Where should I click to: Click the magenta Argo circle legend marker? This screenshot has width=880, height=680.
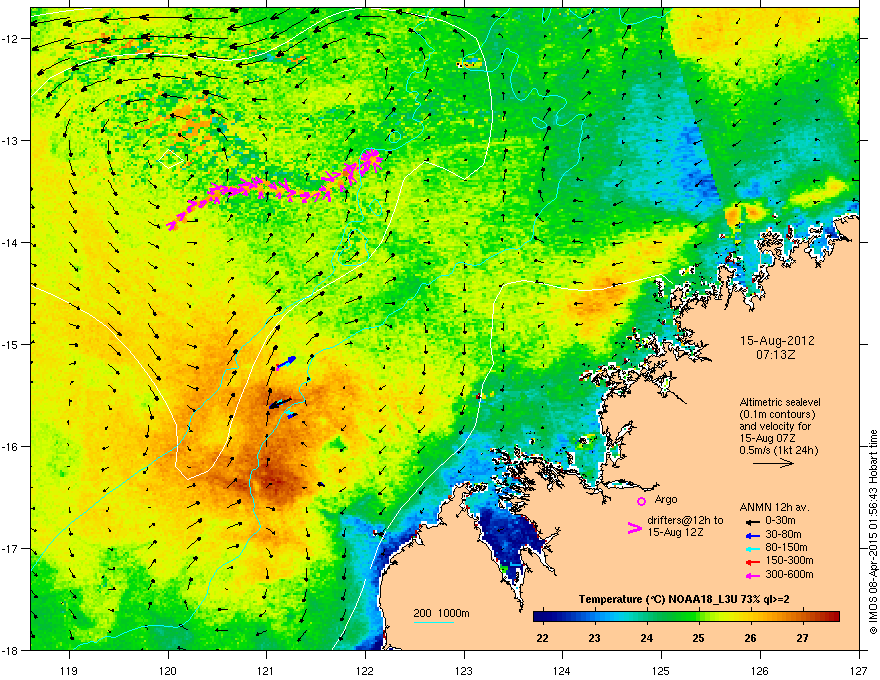coord(641,501)
